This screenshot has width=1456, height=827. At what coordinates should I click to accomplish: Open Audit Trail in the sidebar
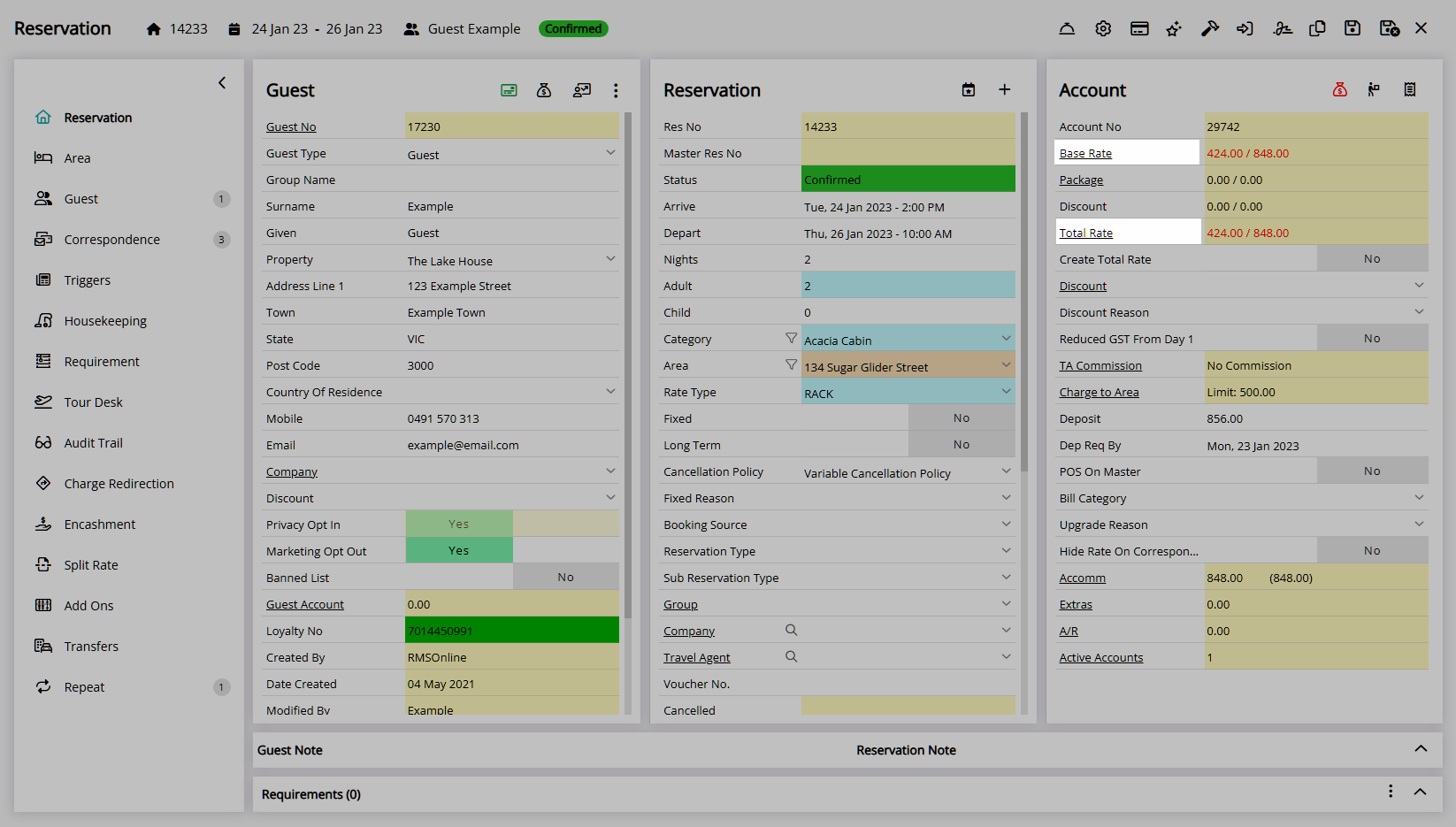[94, 443]
